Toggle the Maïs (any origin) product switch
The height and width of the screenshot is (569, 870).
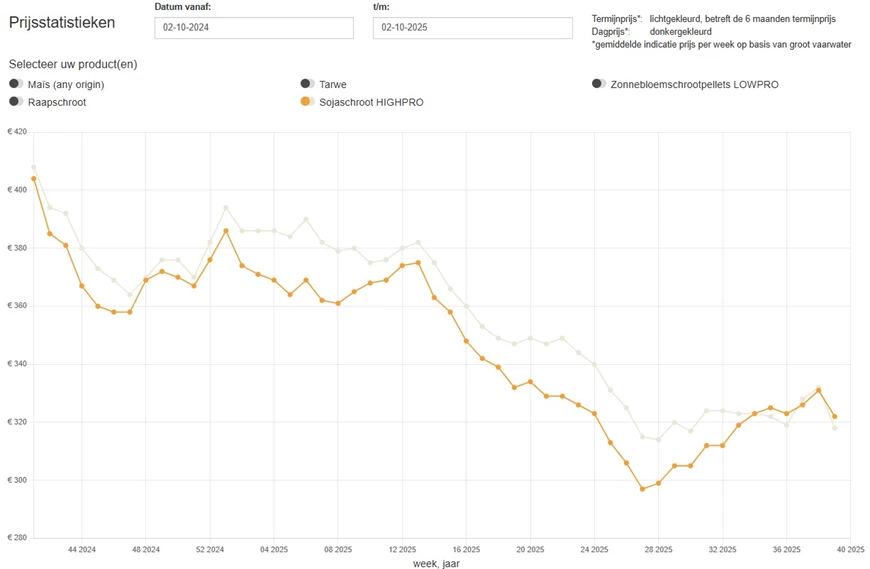(16, 84)
